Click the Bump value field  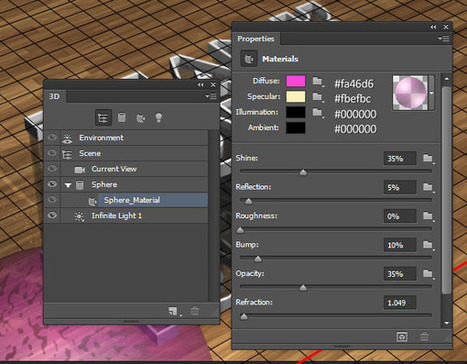point(400,245)
